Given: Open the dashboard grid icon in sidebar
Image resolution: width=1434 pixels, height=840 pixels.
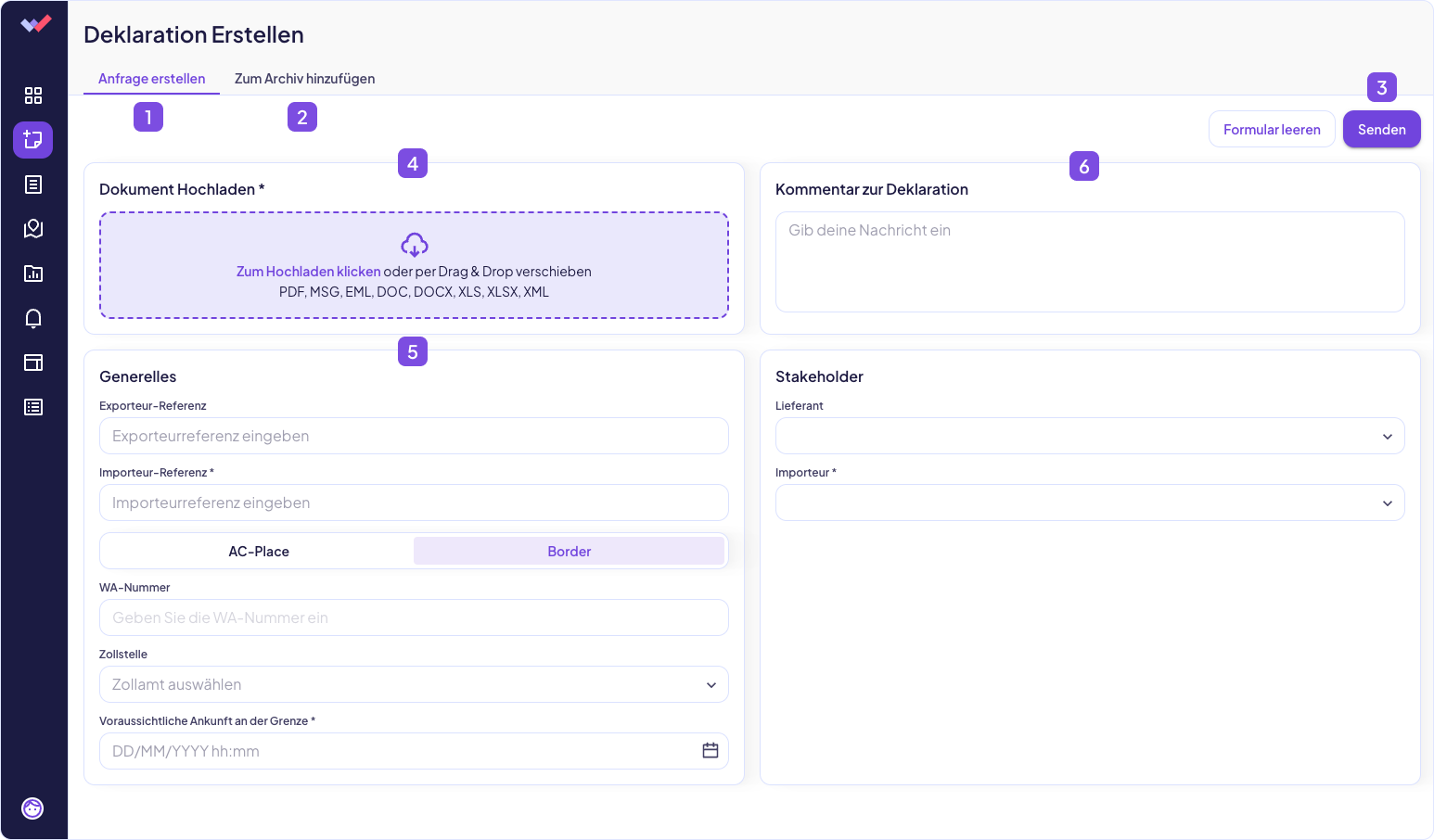Looking at the screenshot, I should click(33, 95).
